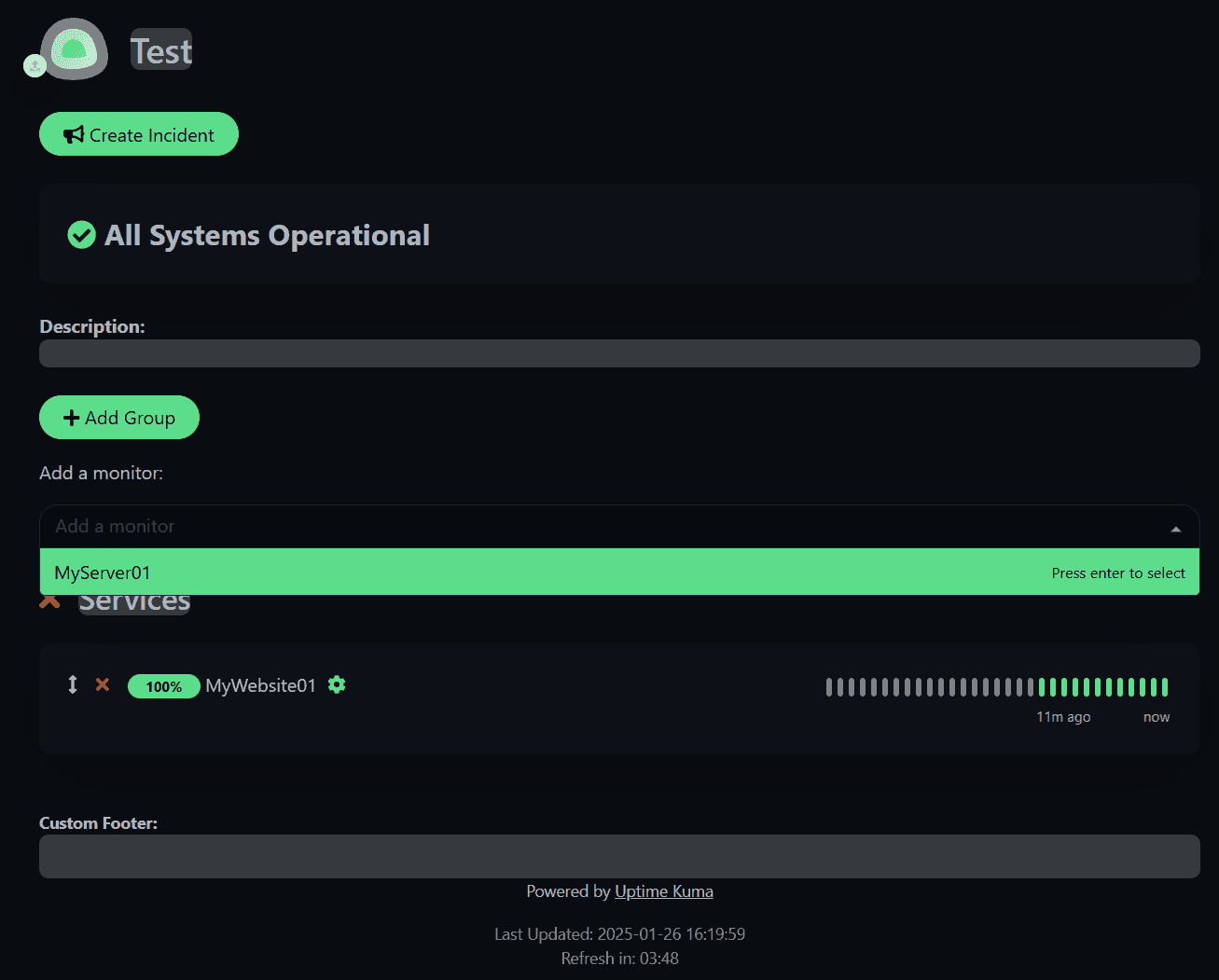Remove MyWebsite01 using the red X
Screen dimensions: 1219x980
[x=103, y=684]
